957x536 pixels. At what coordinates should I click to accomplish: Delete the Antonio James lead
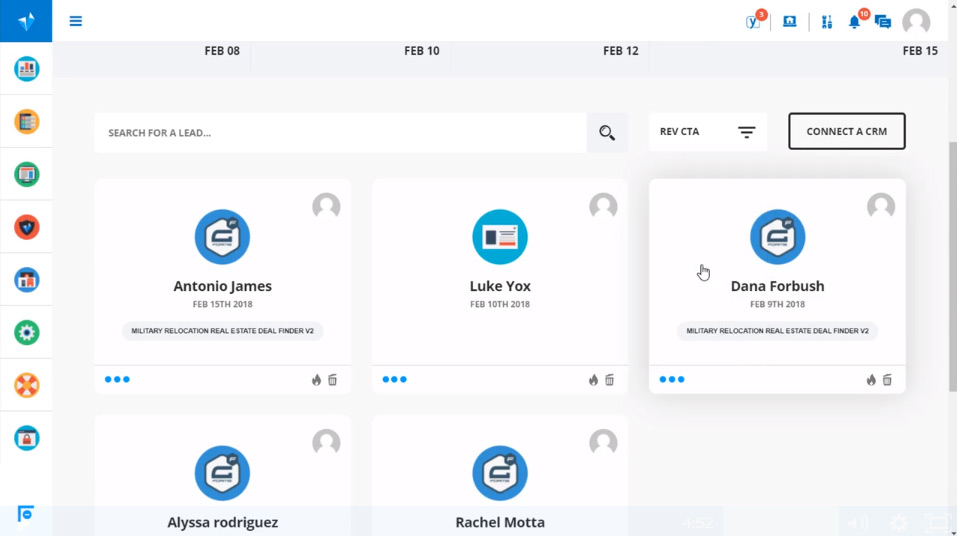point(333,380)
